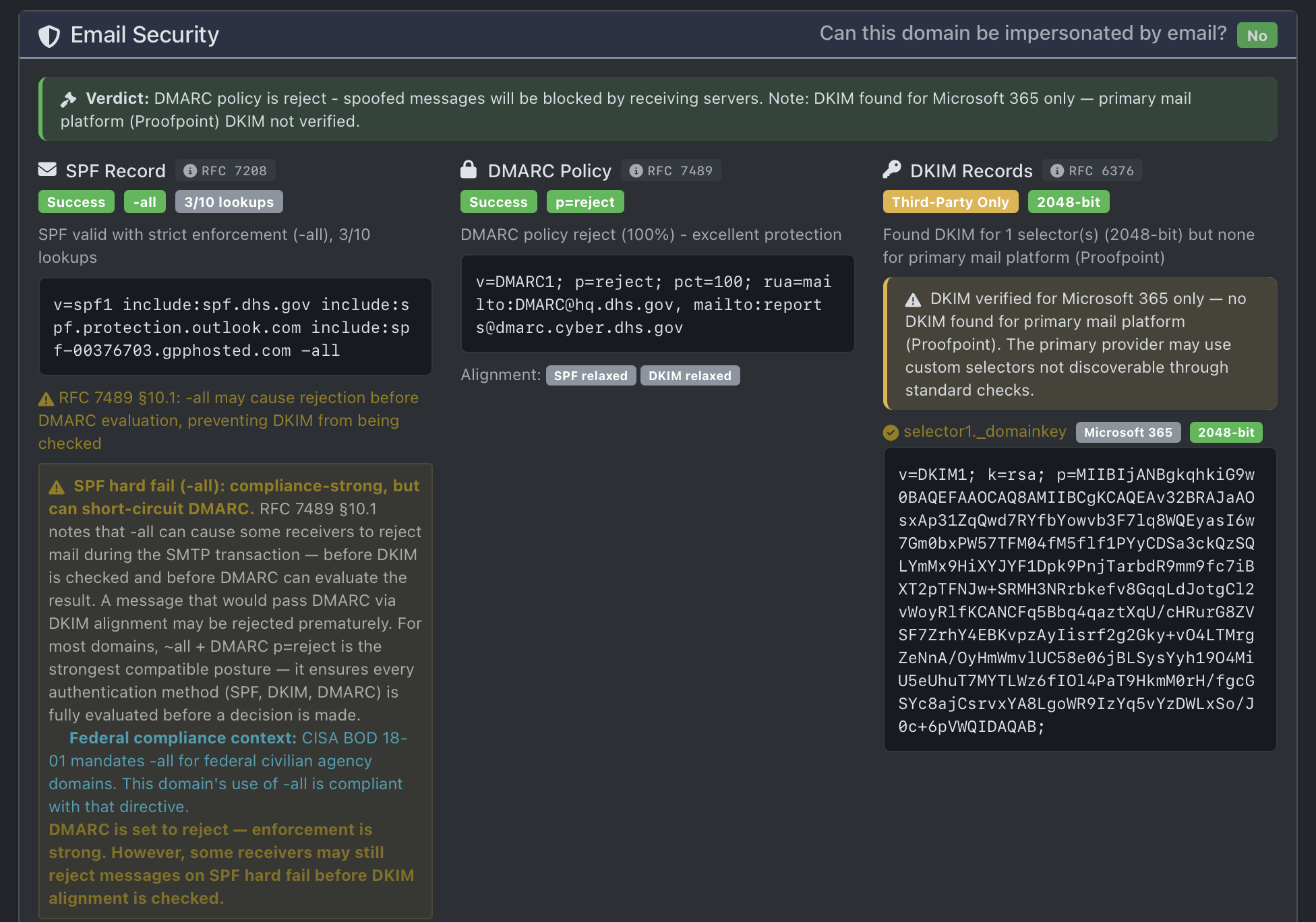Click the DMARC record value code box
The image size is (1316, 922).
tap(657, 304)
